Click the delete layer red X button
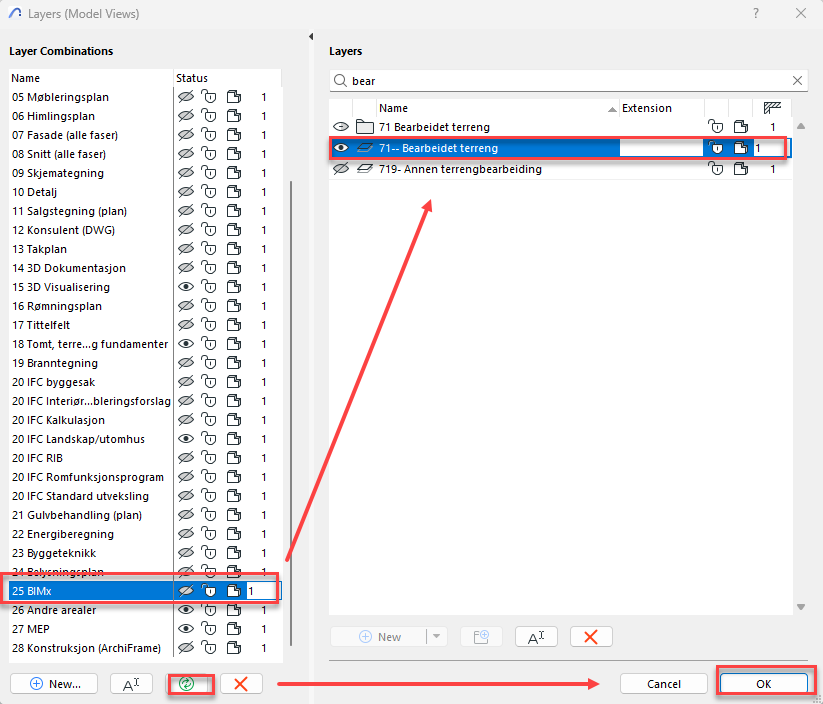 [590, 637]
